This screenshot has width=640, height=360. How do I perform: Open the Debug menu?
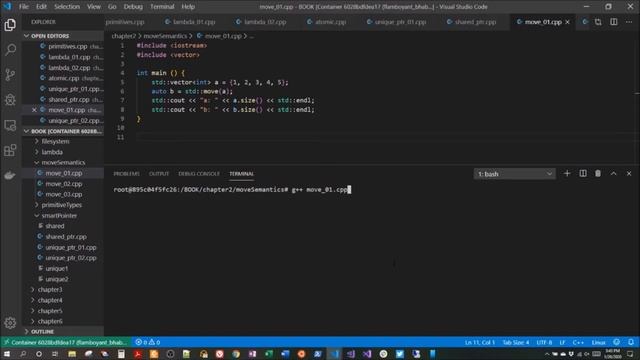coord(133,7)
